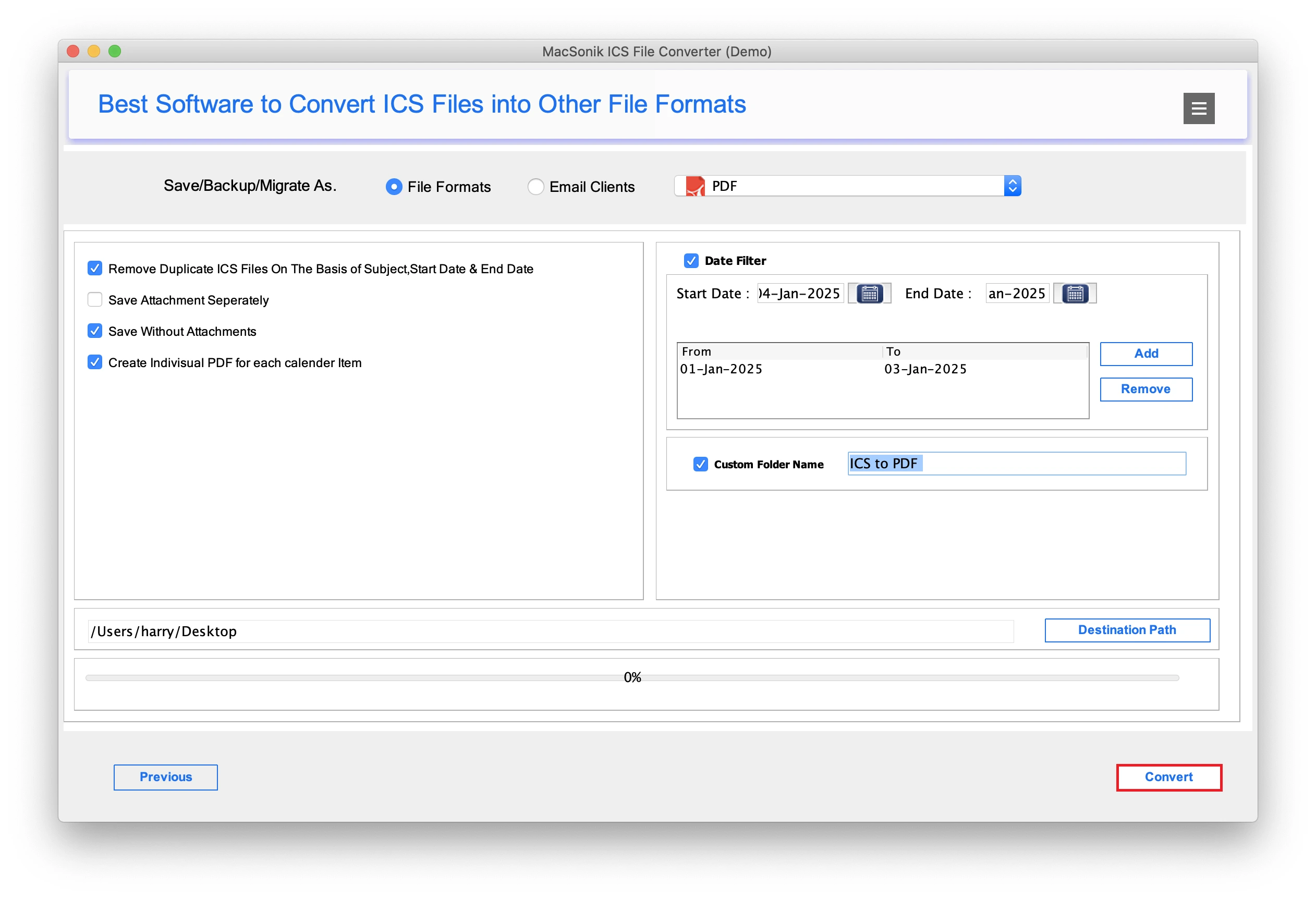
Task: Click the Previous button
Action: 165,776
